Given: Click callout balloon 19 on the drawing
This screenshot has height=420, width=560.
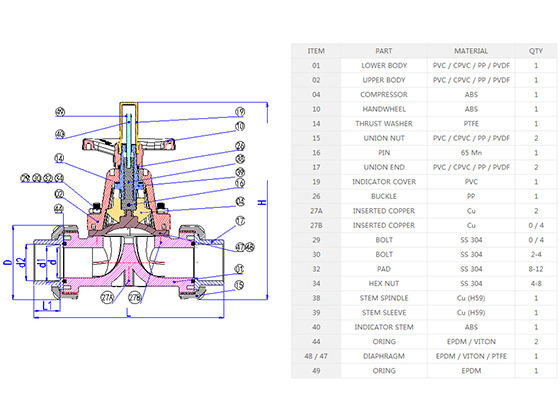Looking at the screenshot, I should click(x=240, y=112).
